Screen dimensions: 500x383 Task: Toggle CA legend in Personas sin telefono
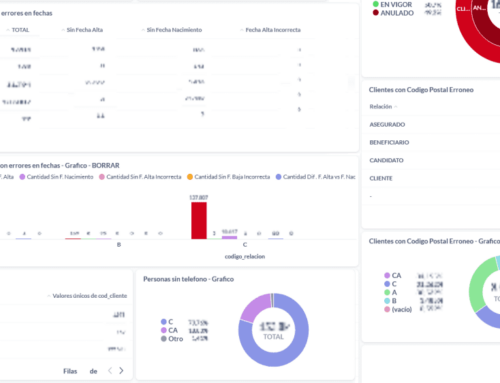[169, 330]
